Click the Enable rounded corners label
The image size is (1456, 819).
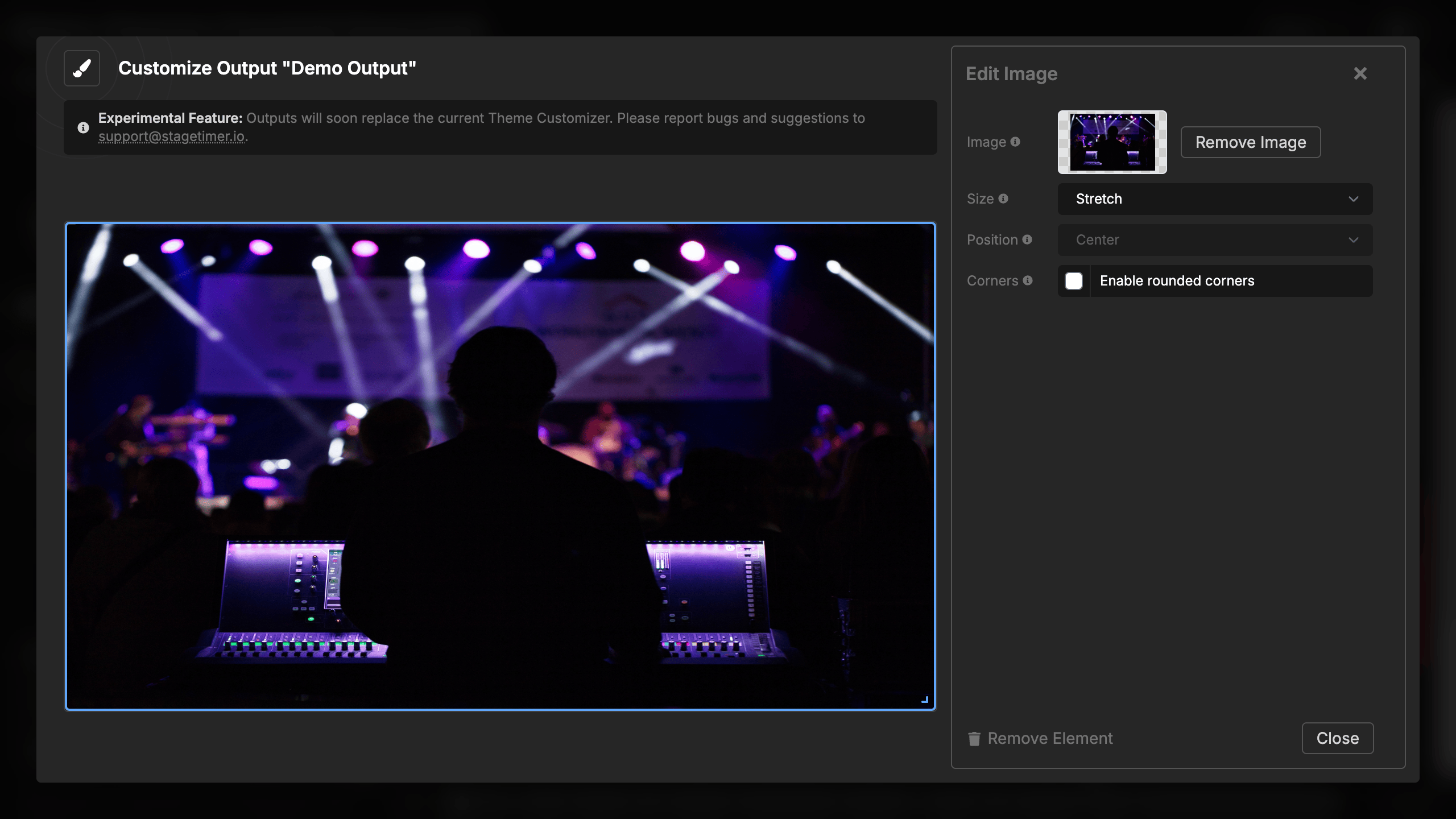pos(1177,281)
